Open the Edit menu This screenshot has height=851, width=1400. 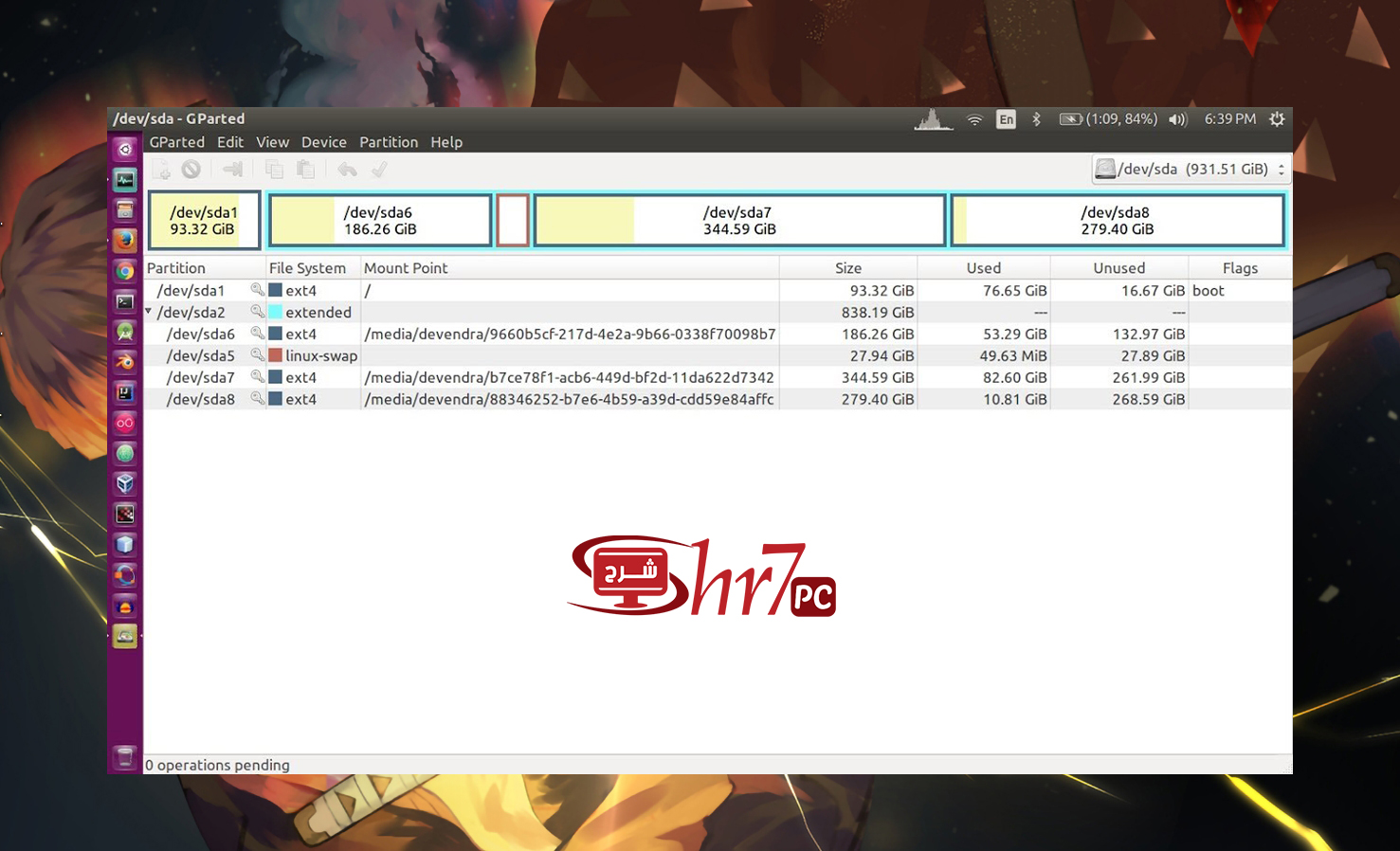point(230,142)
